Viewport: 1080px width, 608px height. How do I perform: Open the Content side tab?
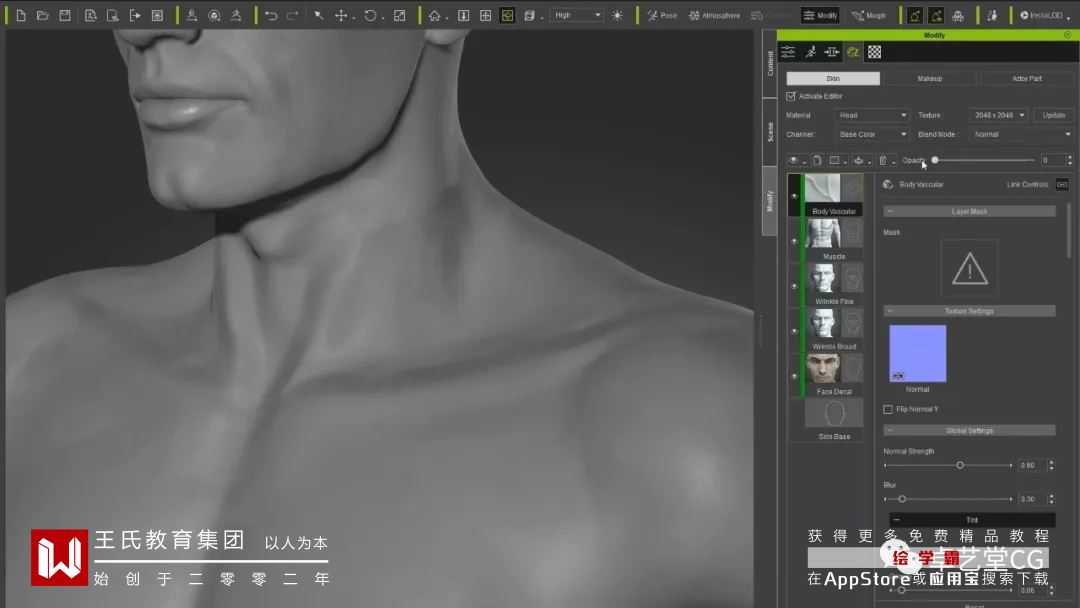[x=769, y=63]
